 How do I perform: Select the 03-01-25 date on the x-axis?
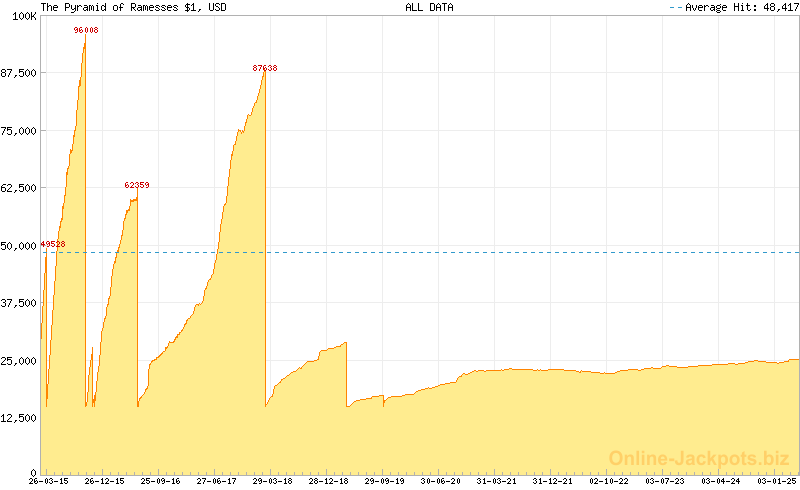tap(775, 482)
